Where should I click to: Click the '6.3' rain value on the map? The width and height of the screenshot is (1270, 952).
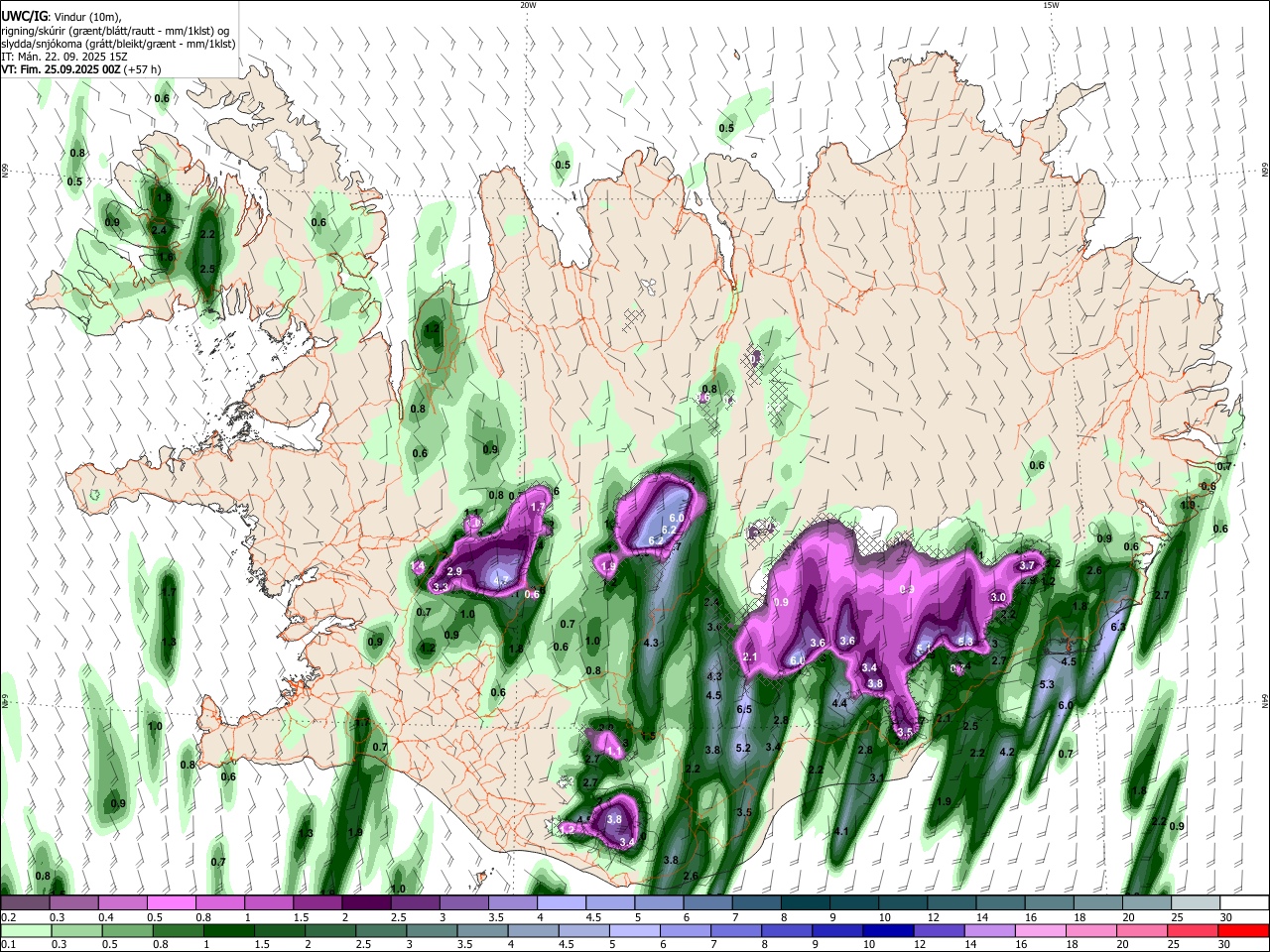tap(1118, 627)
